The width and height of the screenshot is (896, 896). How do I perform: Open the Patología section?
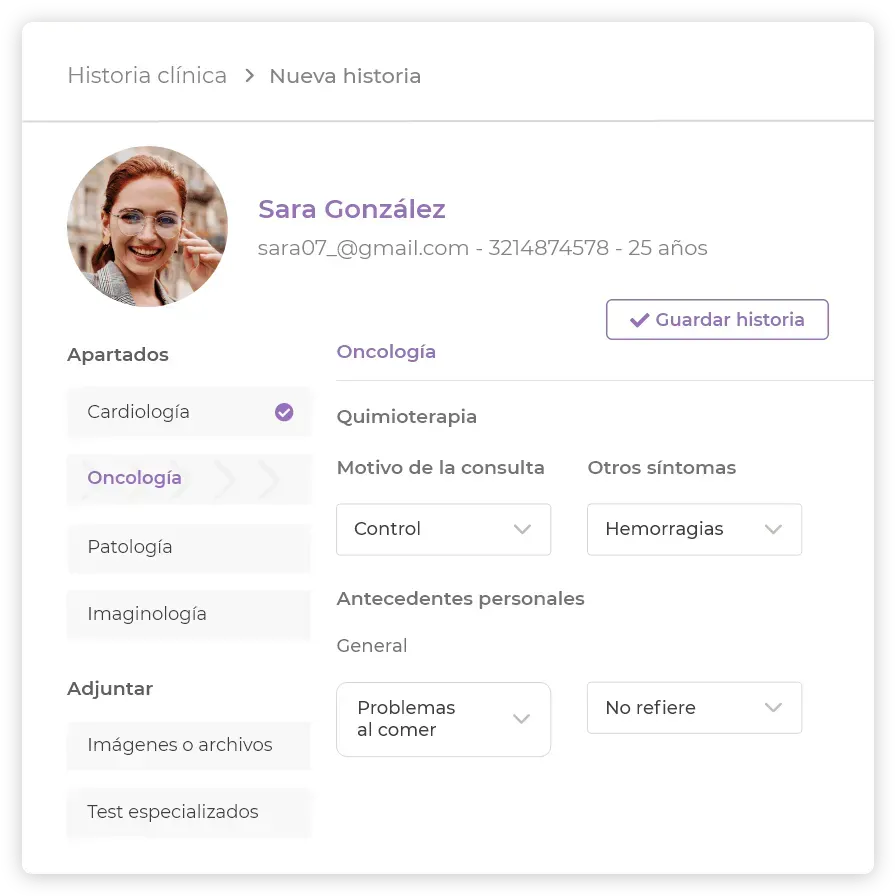[189, 547]
